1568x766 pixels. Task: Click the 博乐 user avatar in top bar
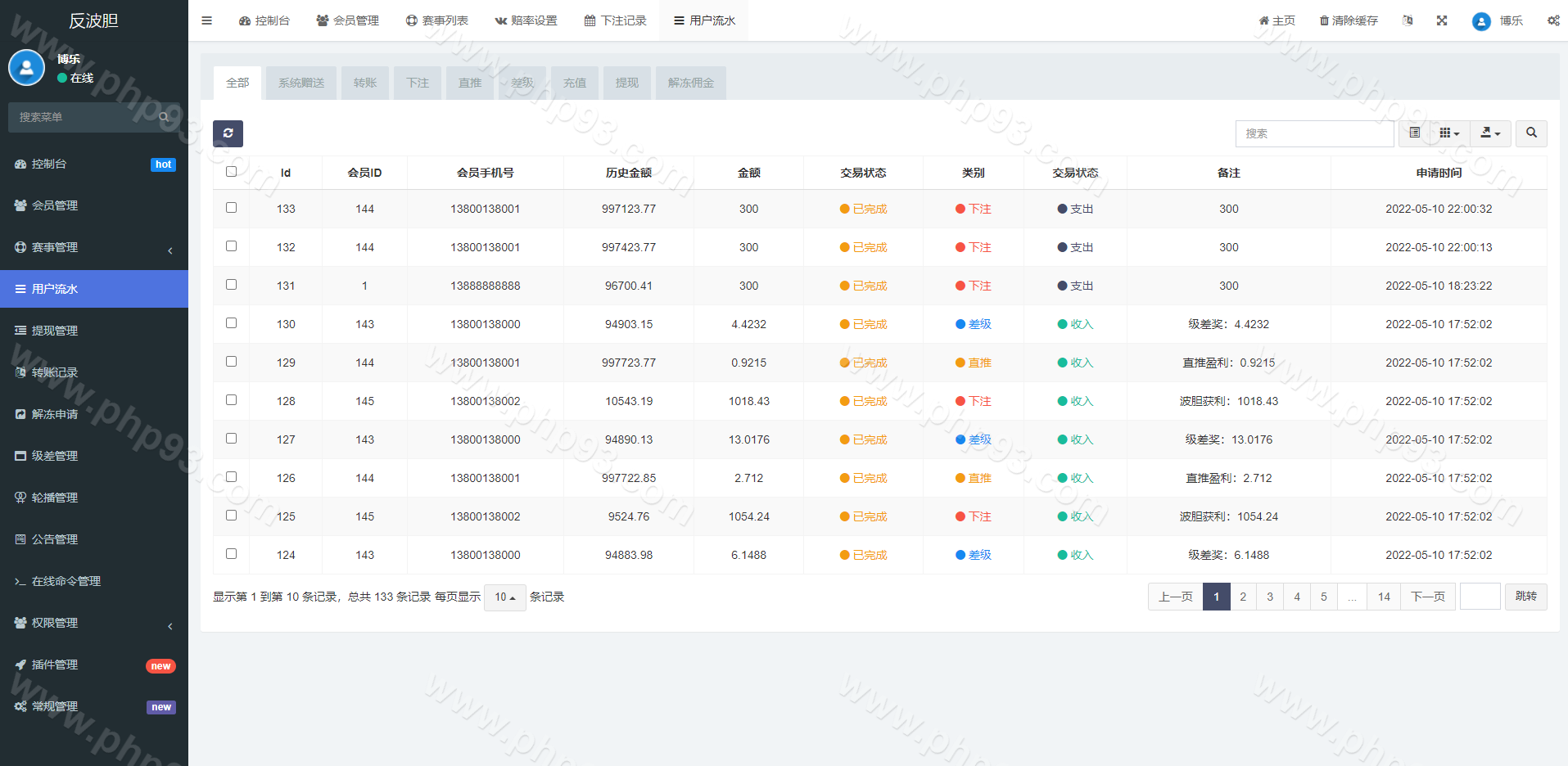click(1480, 21)
